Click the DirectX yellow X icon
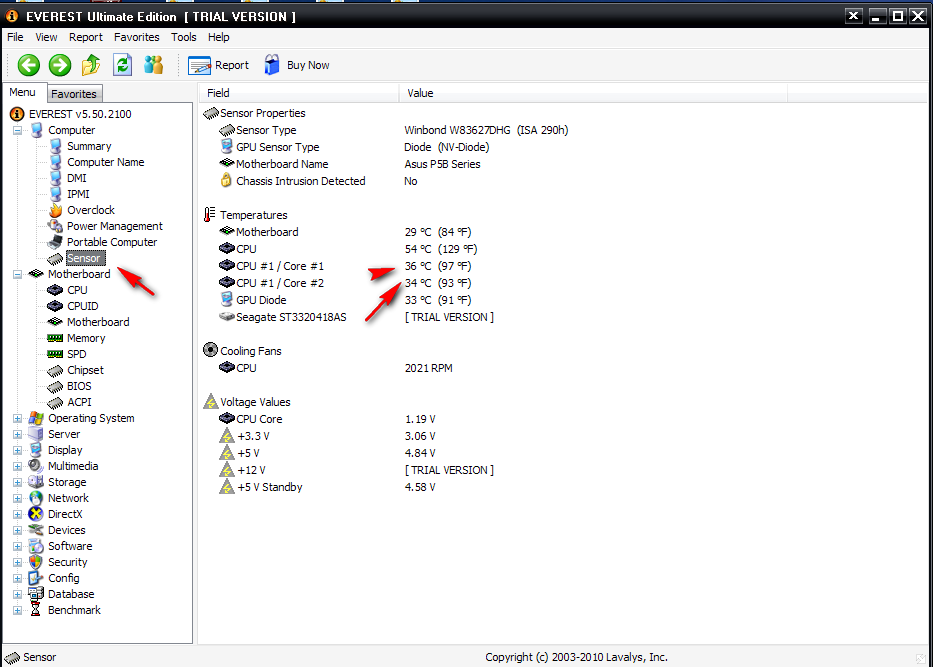The width and height of the screenshot is (933, 667). pyautogui.click(x=36, y=515)
